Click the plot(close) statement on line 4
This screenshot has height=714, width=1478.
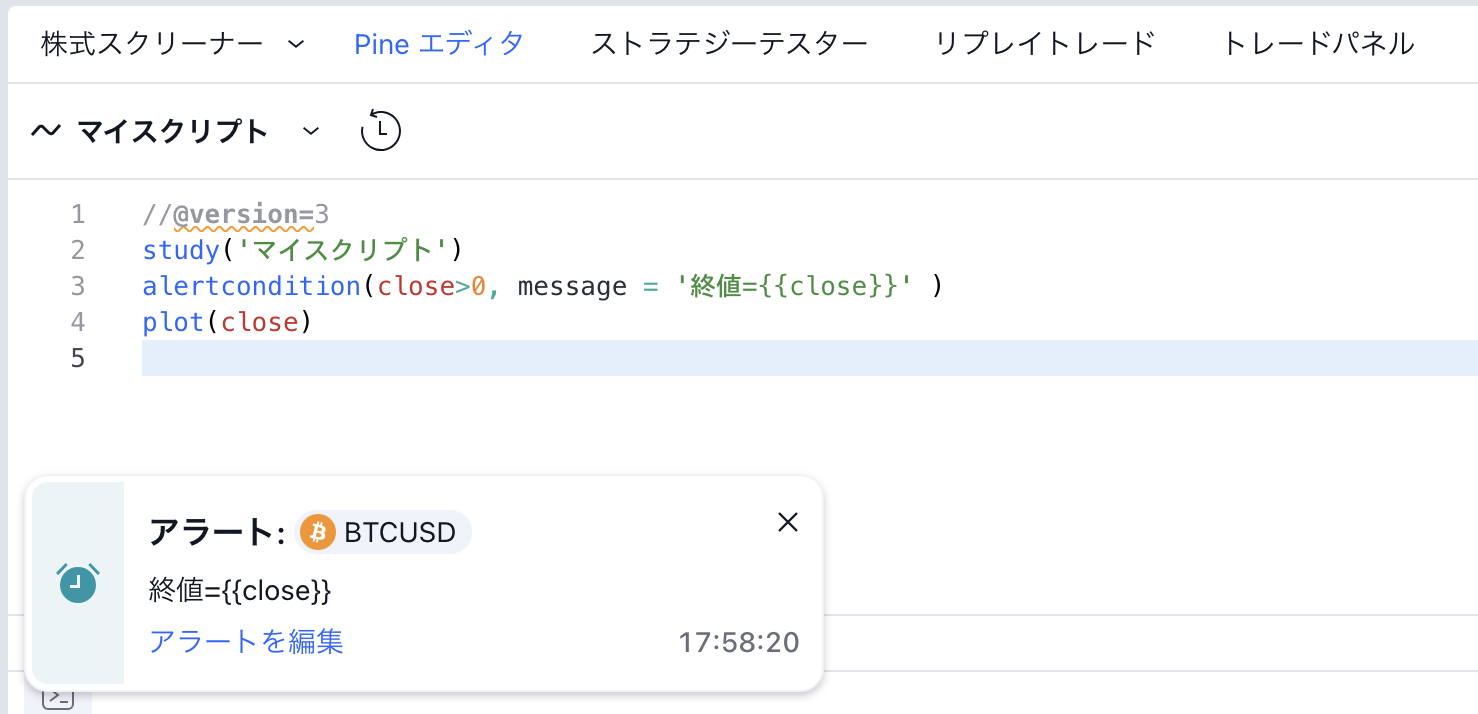(x=227, y=322)
